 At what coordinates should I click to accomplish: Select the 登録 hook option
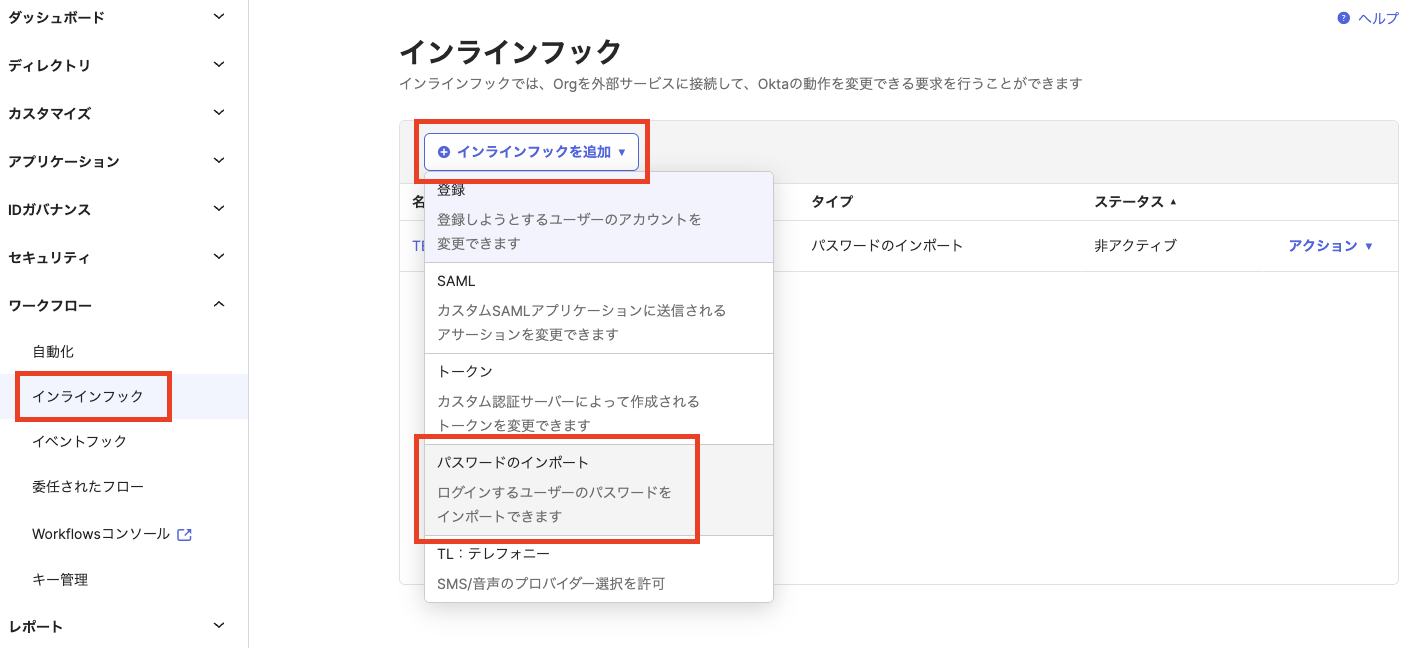point(598,217)
